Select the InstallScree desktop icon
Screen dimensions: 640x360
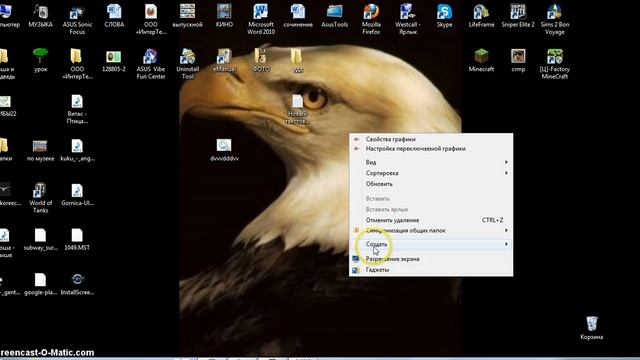pyautogui.click(x=77, y=284)
